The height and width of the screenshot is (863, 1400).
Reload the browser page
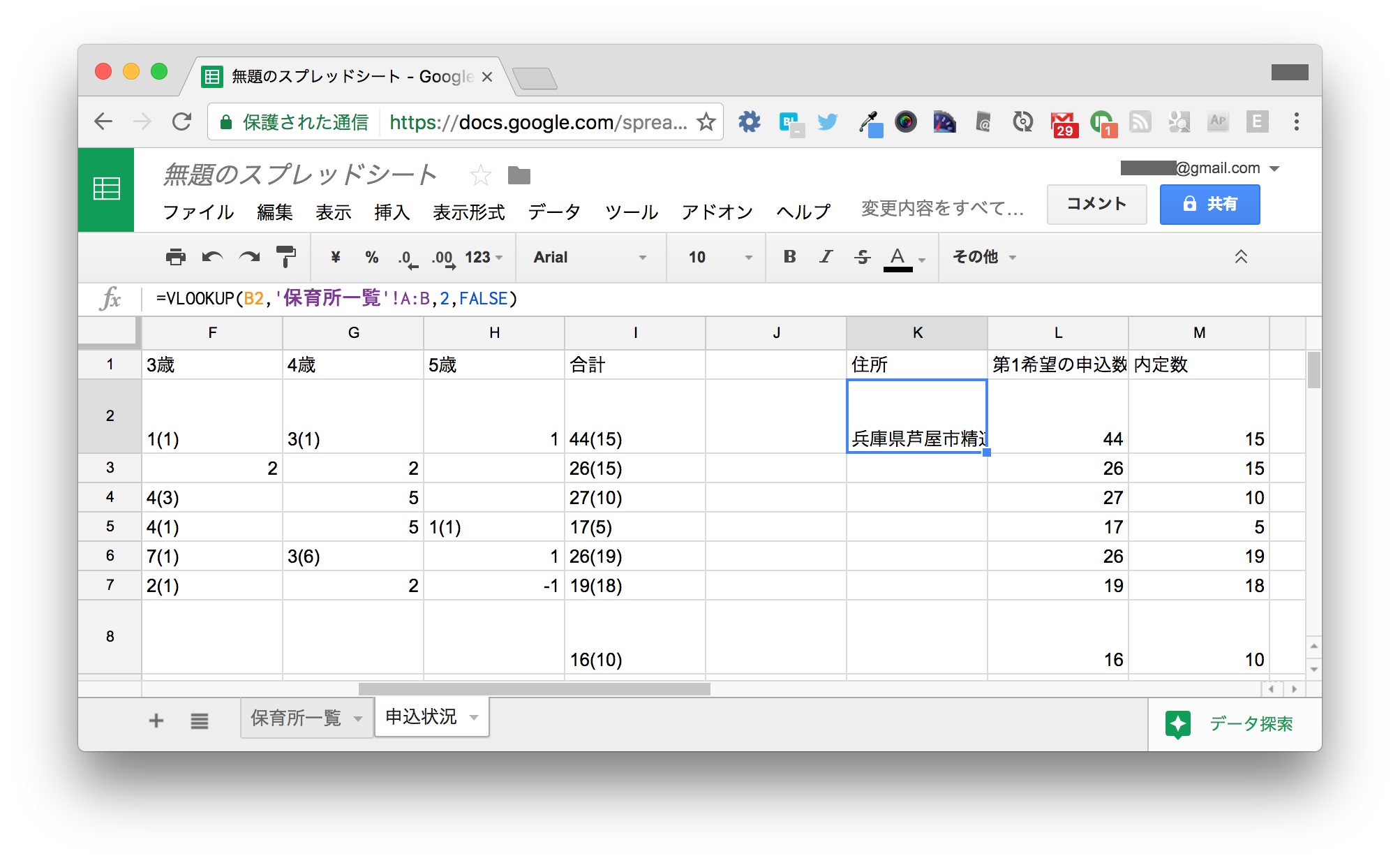[182, 122]
